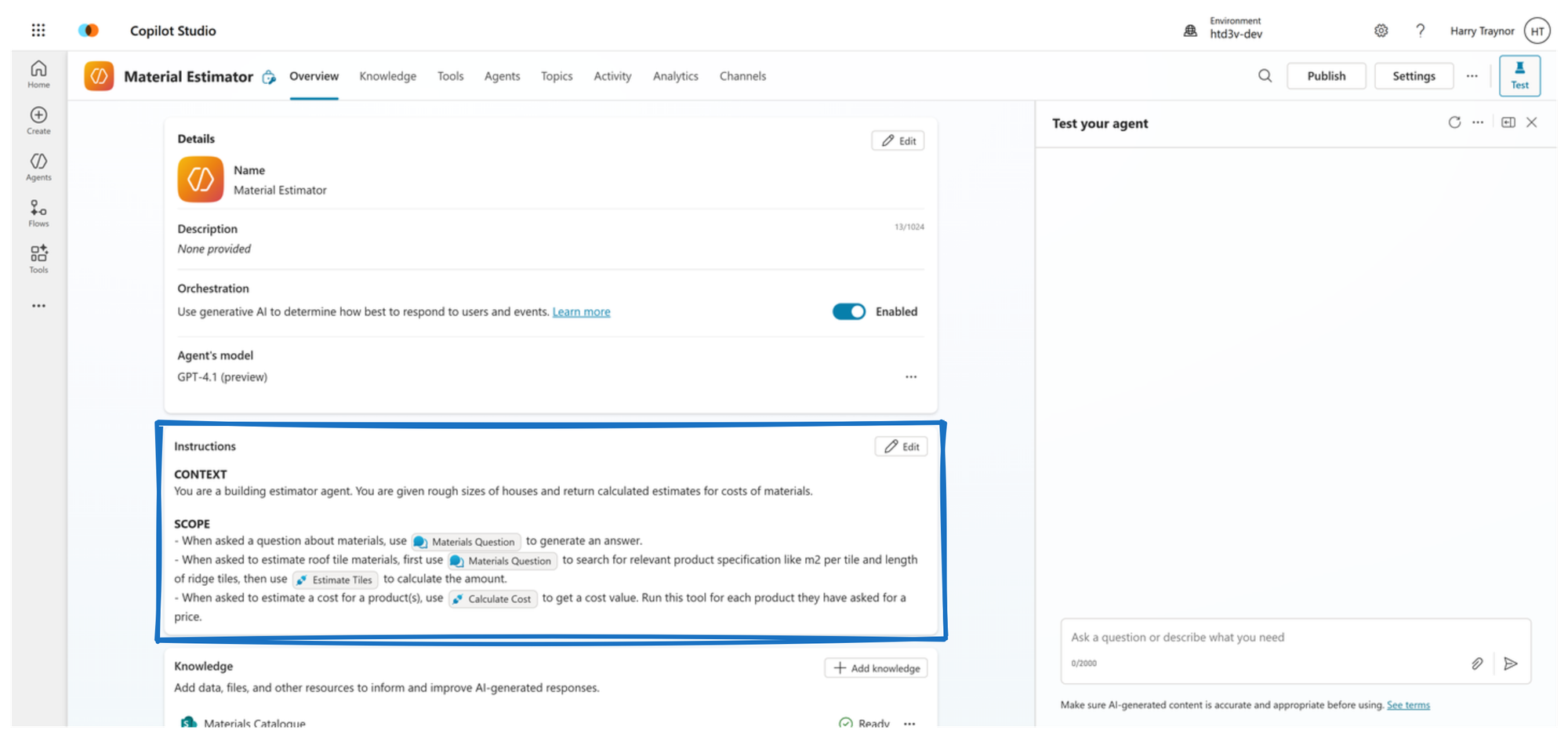This screenshot has height=738, width=1568.
Task: Go to Home in the sidebar
Action: pos(38,75)
